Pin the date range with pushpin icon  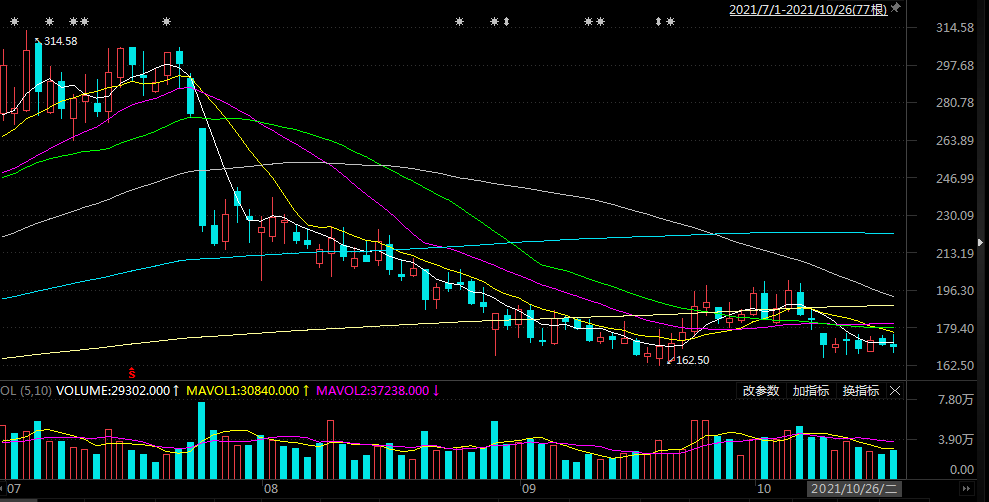[x=896, y=8]
